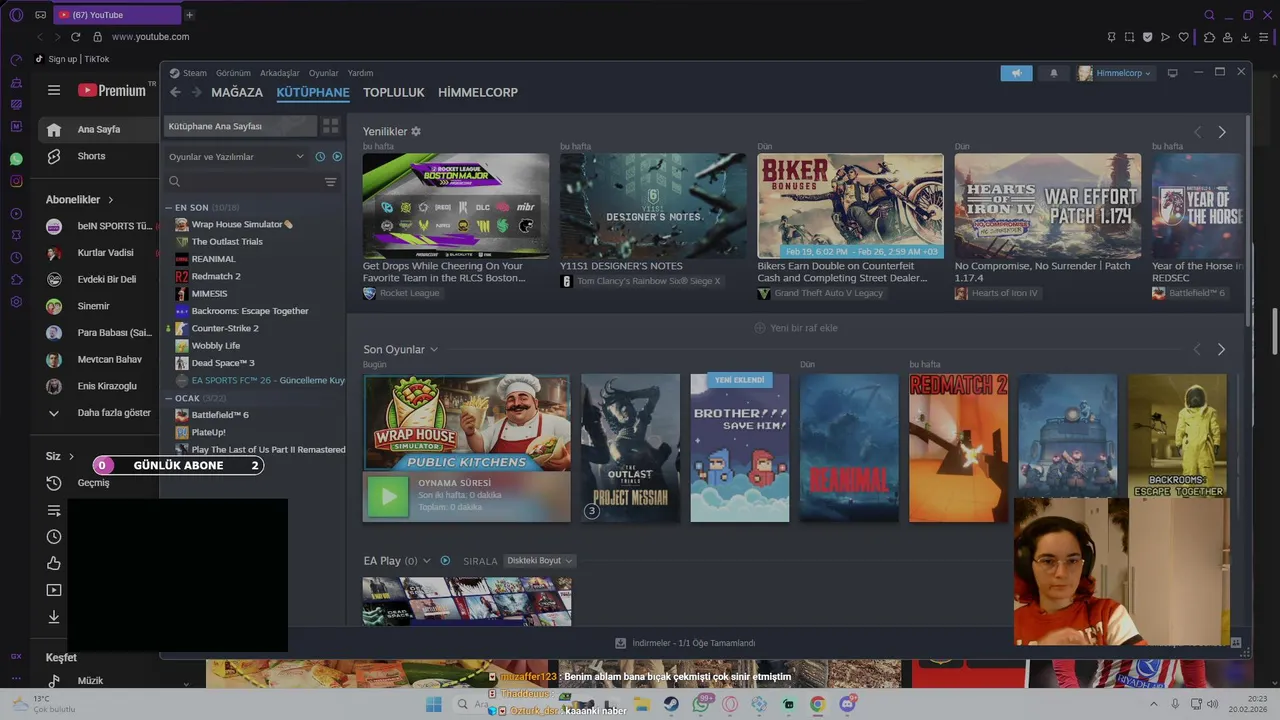The image size is (1280, 720).
Task: Select Kütüphane Ana Sayfası button
Action: tap(240, 126)
